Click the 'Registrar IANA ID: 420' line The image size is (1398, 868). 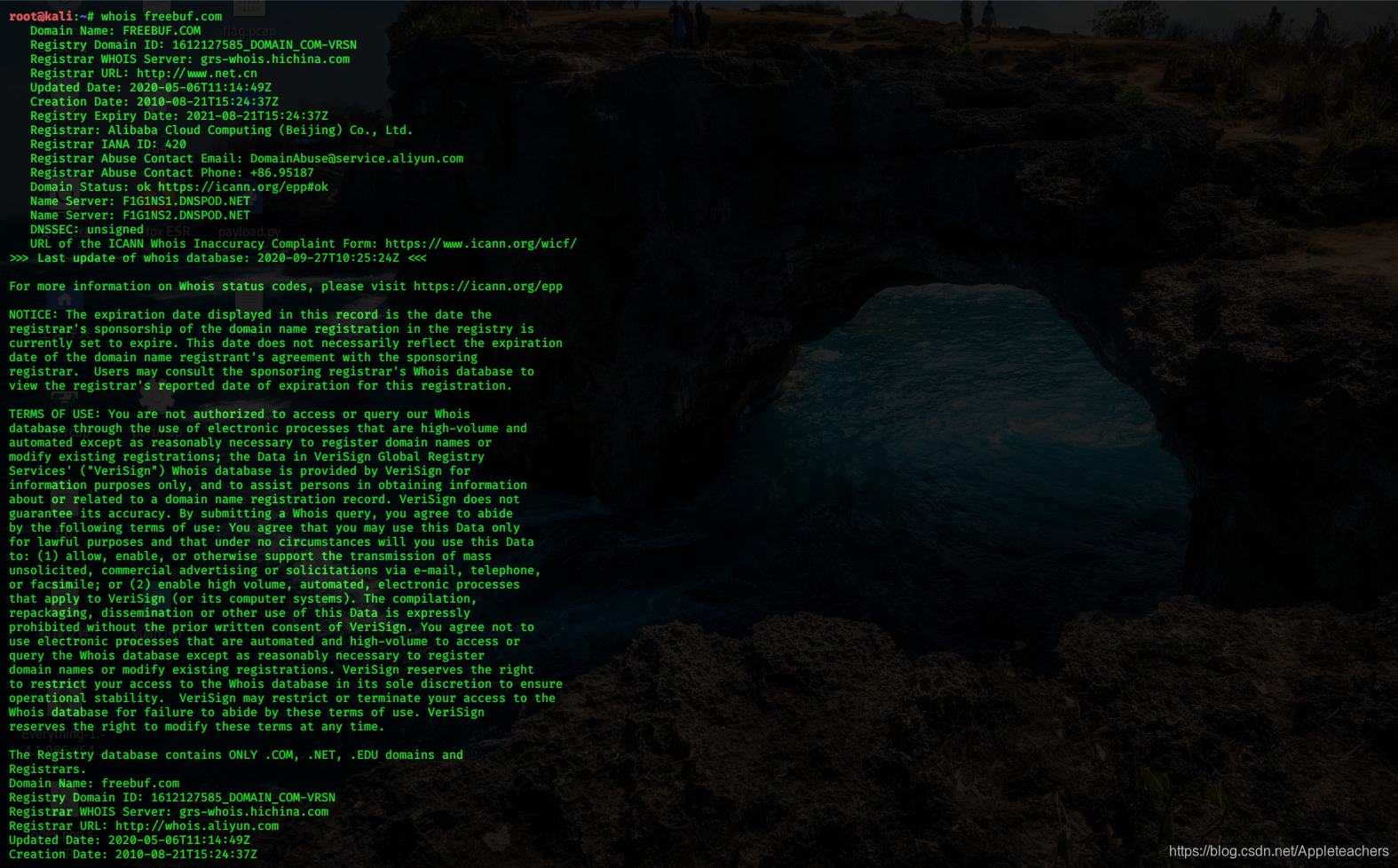tap(108, 144)
